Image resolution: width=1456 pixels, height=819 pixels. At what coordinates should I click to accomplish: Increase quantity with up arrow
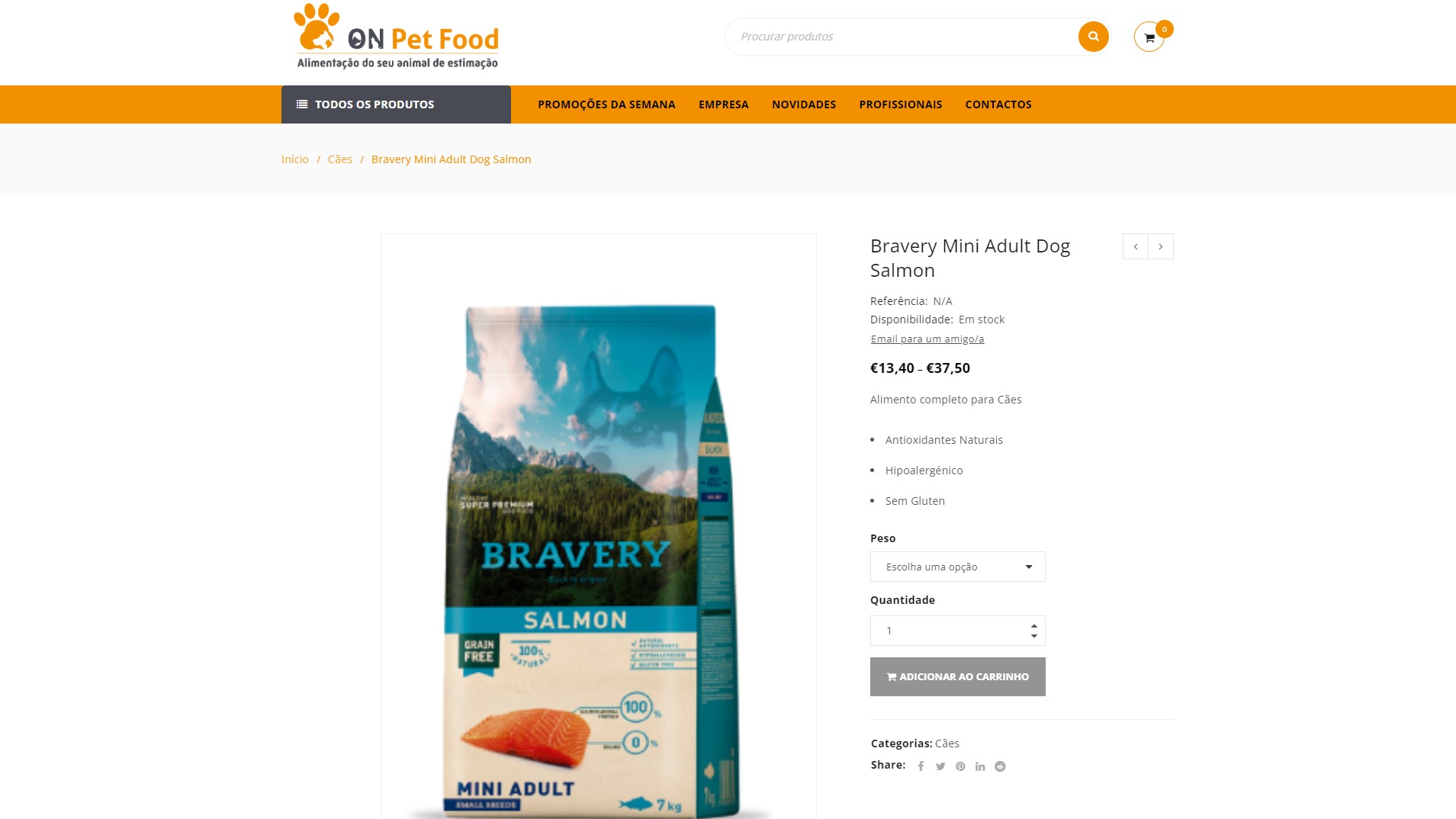[x=1034, y=626]
